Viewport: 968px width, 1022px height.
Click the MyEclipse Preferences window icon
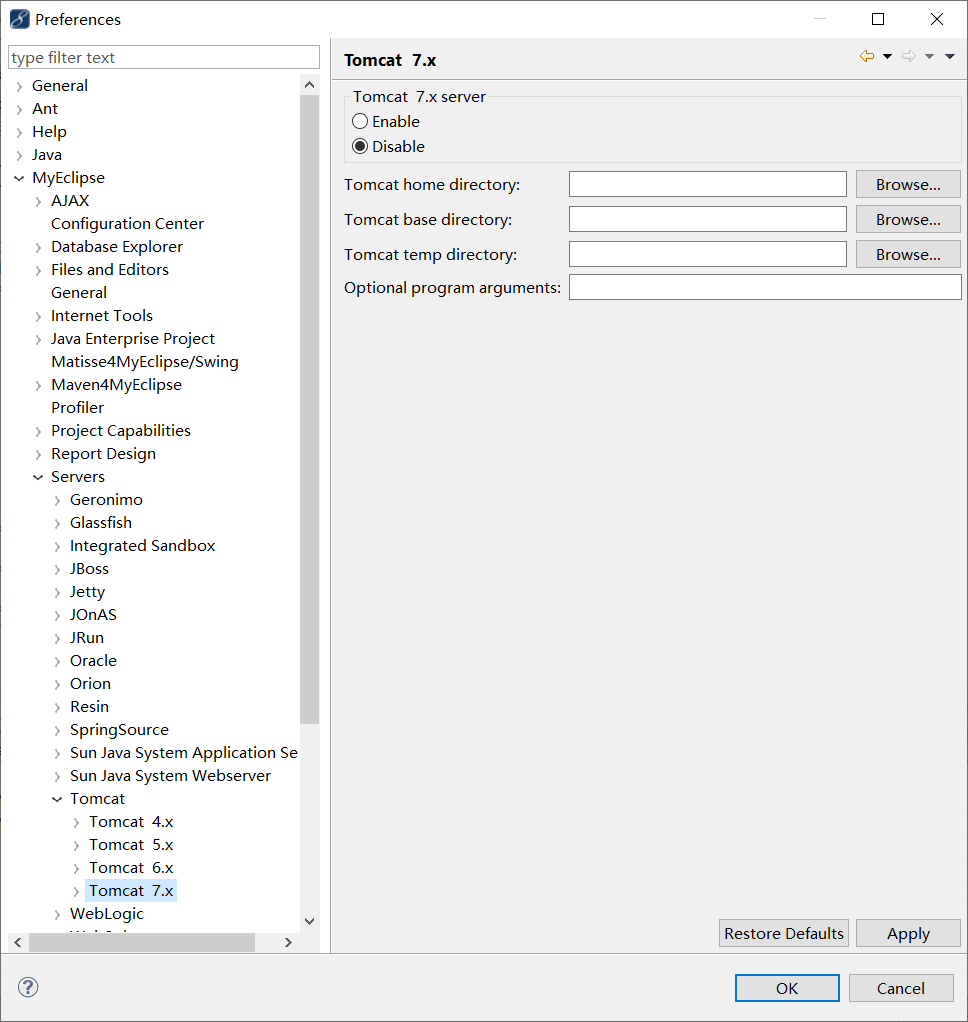tap(20, 20)
